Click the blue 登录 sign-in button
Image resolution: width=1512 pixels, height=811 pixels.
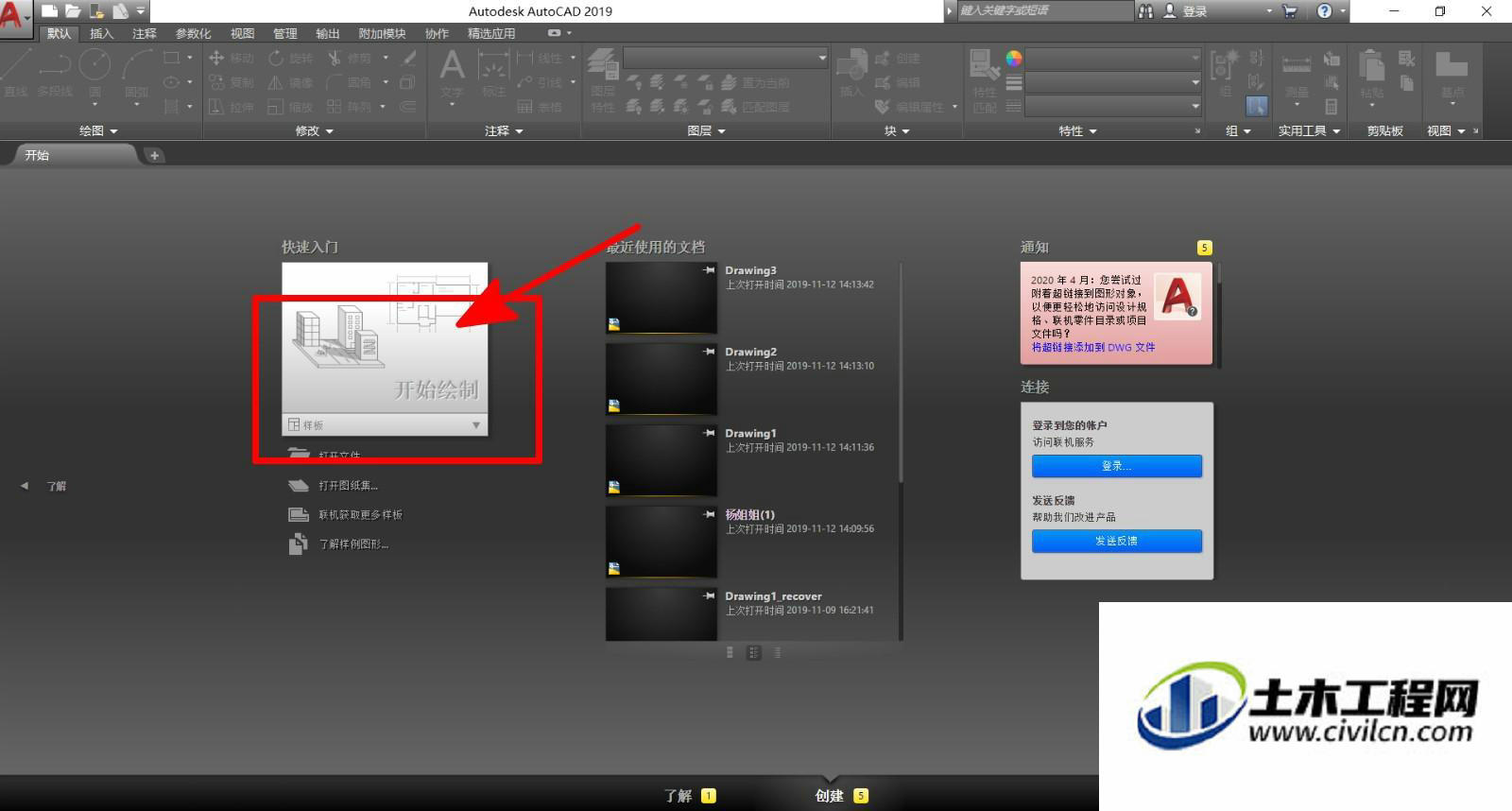[x=1117, y=466]
